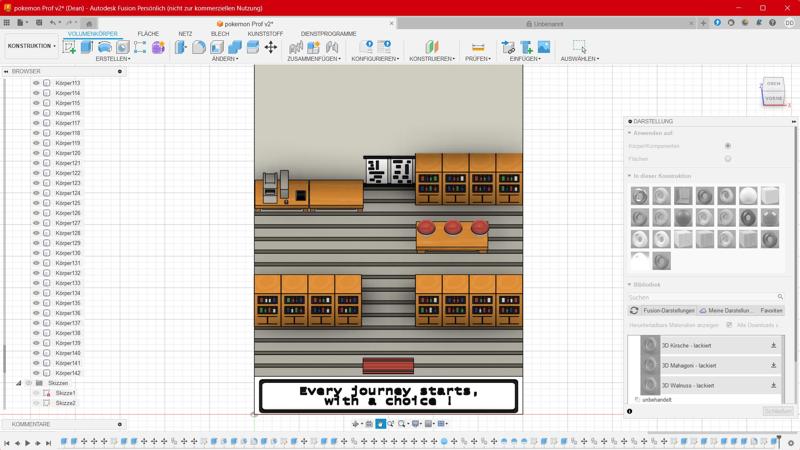
Task: Open the Favoriten library tab
Action: point(771,310)
